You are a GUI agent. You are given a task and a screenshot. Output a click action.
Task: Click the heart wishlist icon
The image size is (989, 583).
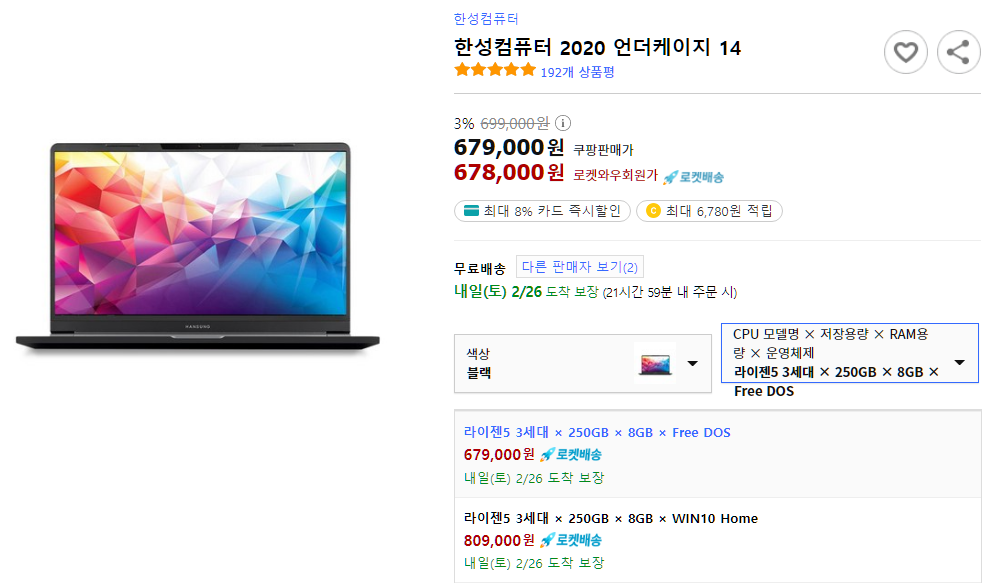pyautogui.click(x=906, y=52)
